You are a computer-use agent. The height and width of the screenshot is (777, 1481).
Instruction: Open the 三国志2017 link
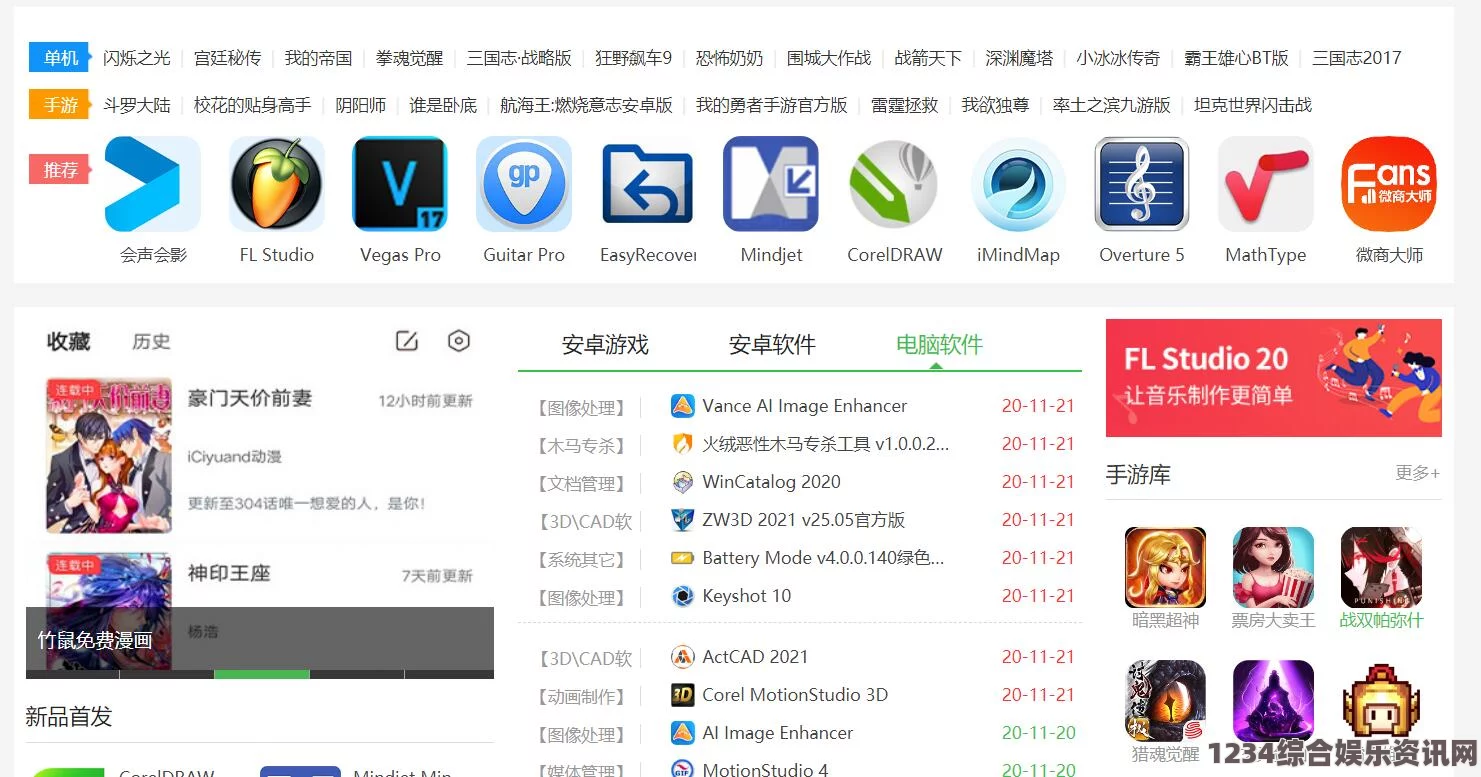coord(1356,58)
